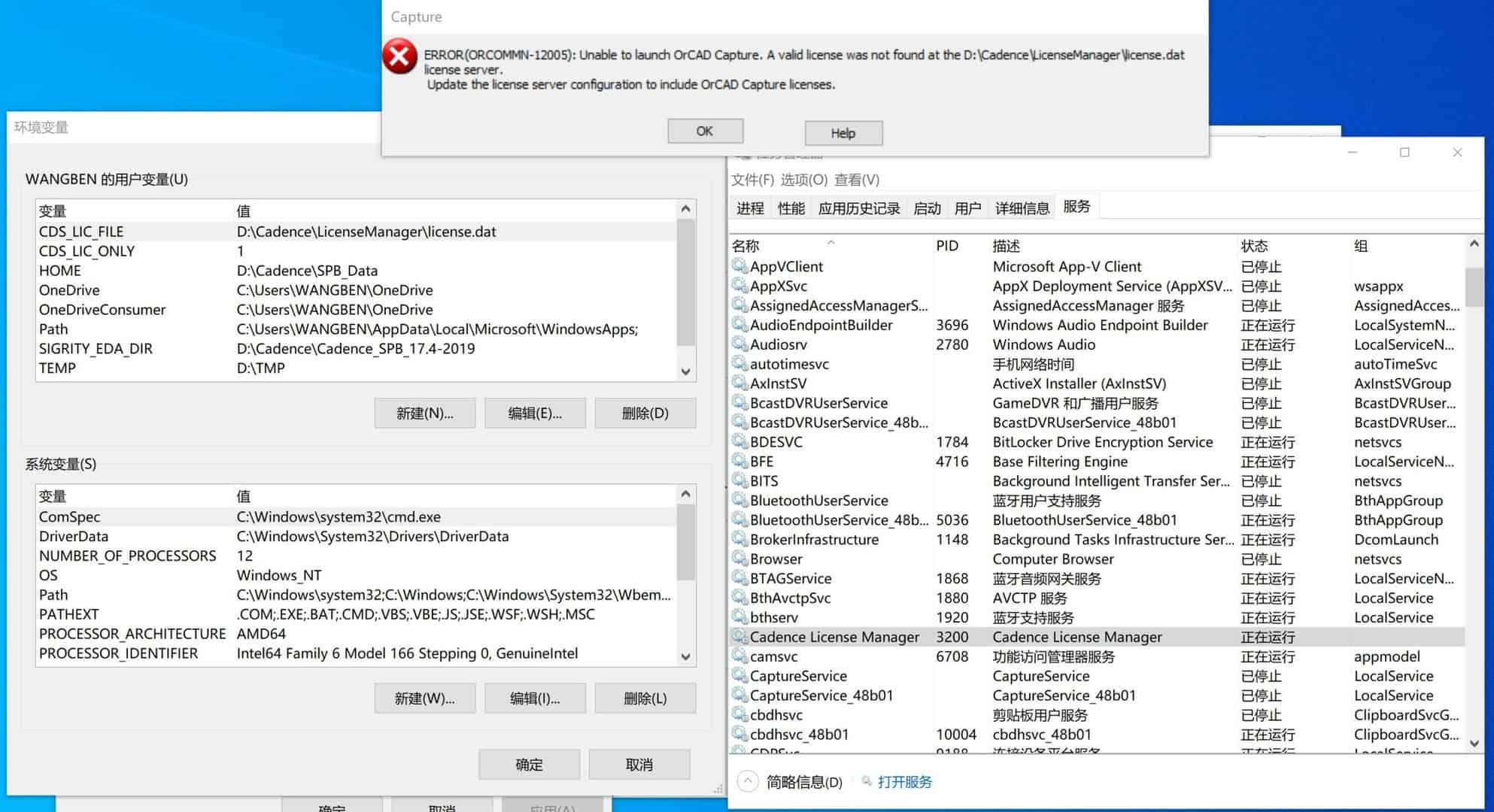Click the down arrow of user variables scrollbar
Viewport: 1494px width, 812px height.
pyautogui.click(x=685, y=371)
